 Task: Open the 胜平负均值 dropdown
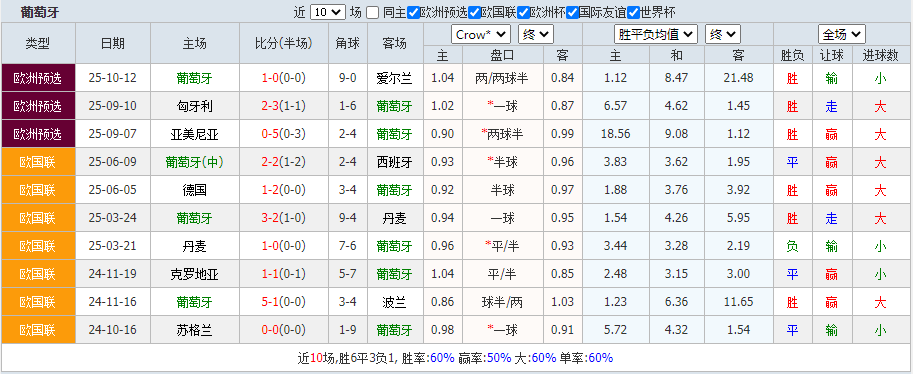pyautogui.click(x=656, y=34)
